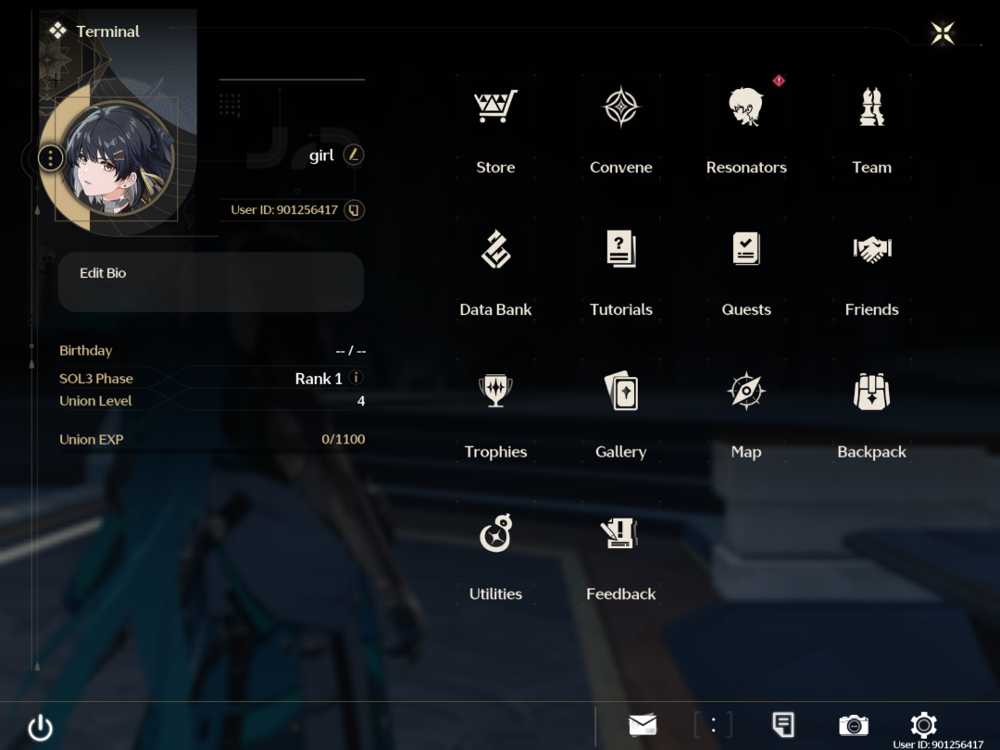Open the Utilities icon
Screen dimensions: 1000x750
[496, 533]
